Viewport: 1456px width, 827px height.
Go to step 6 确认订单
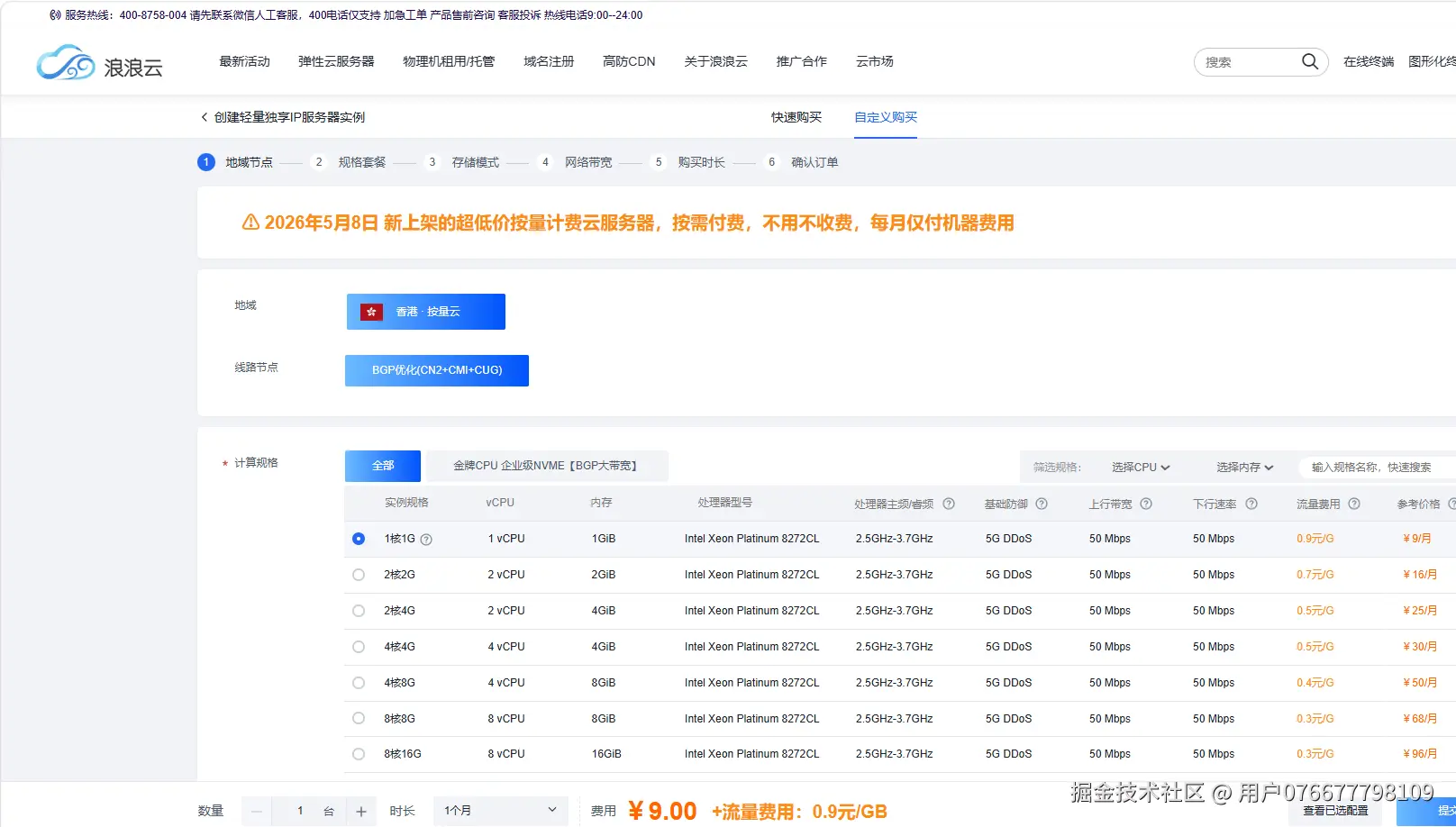tap(801, 162)
